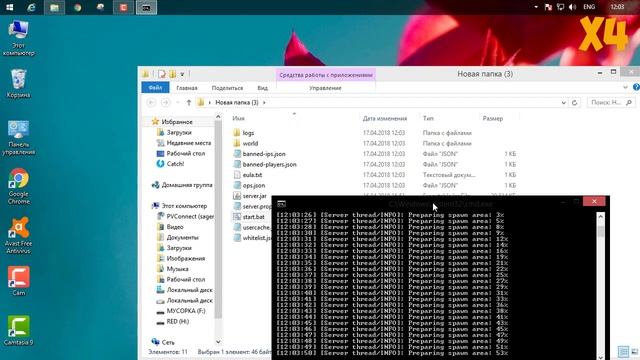Open Catch! in navigation pane
Viewport: 640px width, 360px height.
tap(175, 164)
